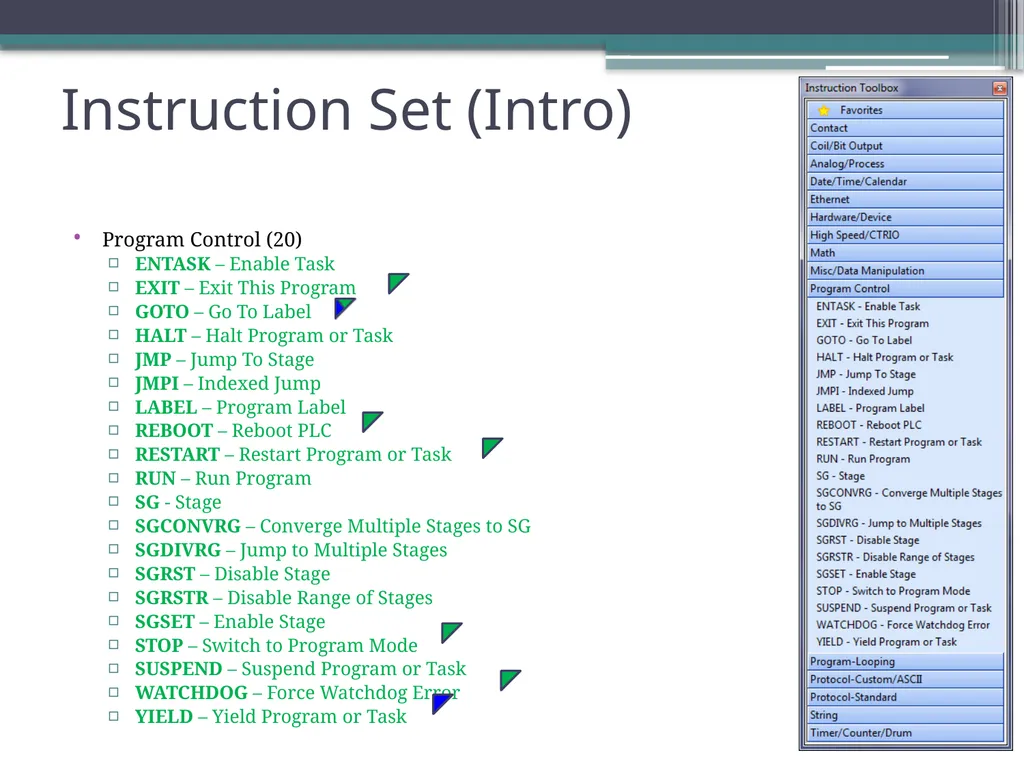
Task: Select LABEL - Program Label in toolbox
Action: tap(870, 408)
